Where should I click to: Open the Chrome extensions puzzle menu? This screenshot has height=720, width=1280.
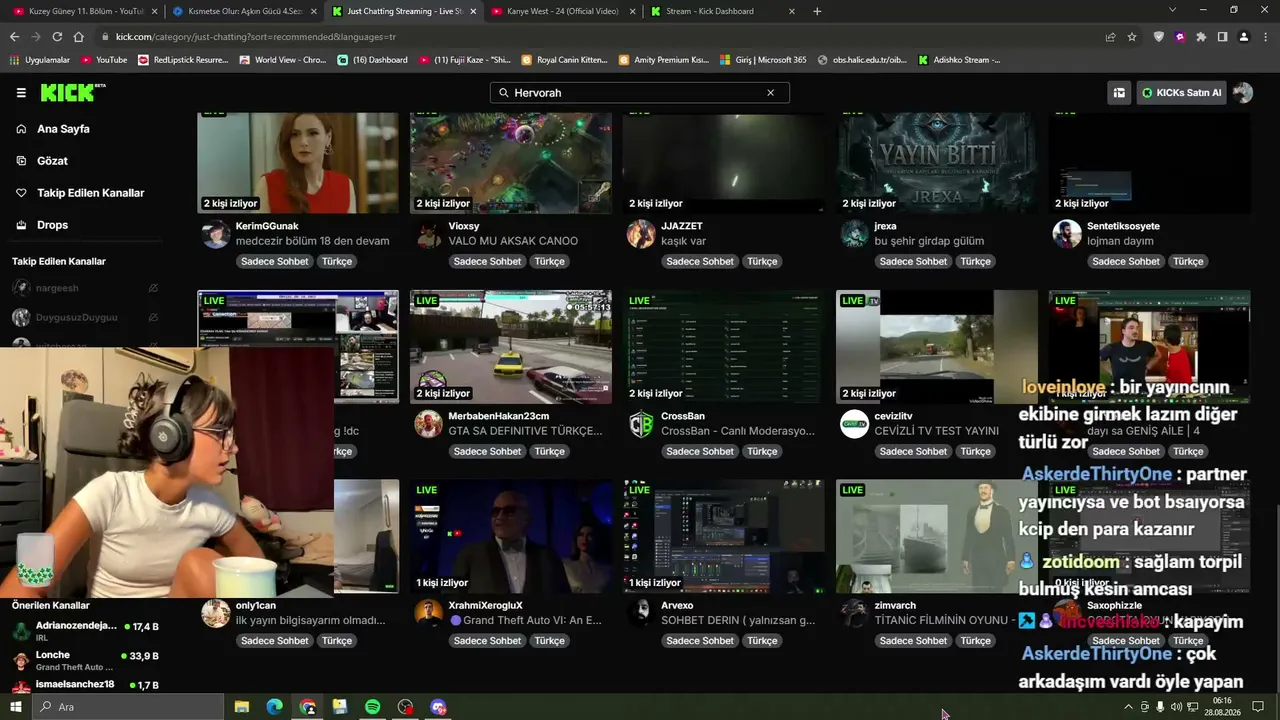(x=1201, y=37)
